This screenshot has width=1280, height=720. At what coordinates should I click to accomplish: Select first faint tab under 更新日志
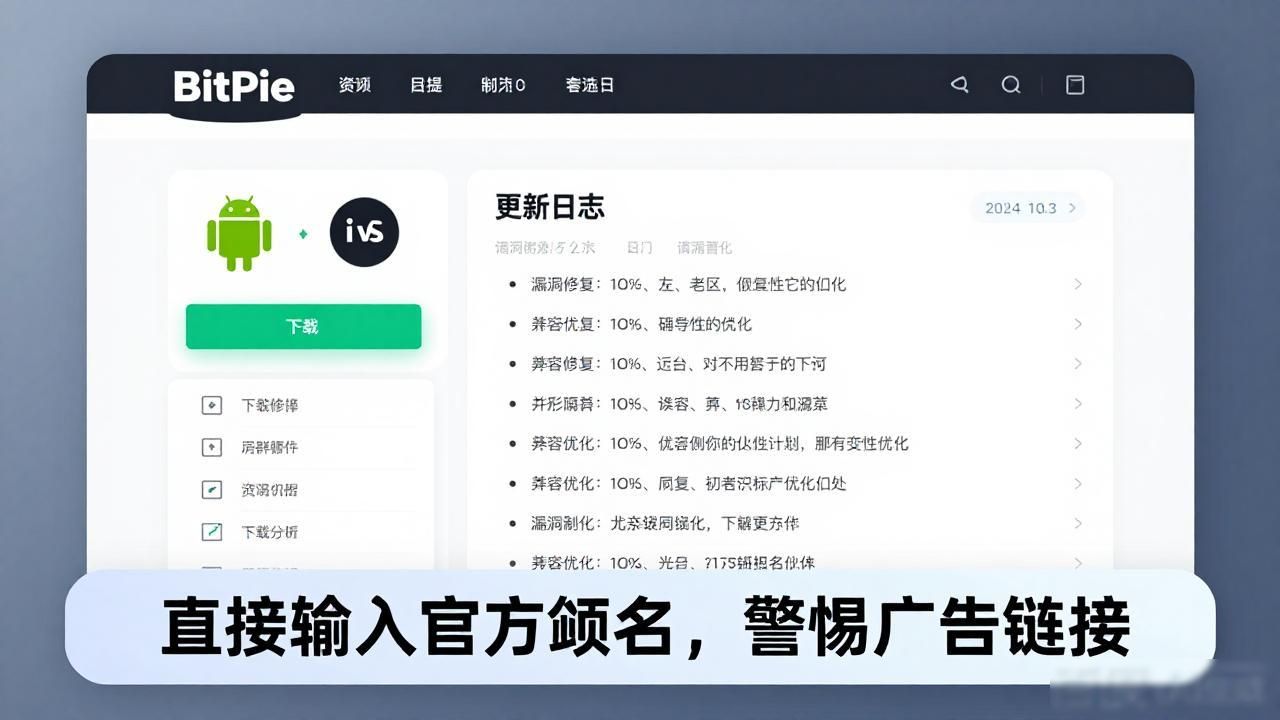pyautogui.click(x=545, y=247)
